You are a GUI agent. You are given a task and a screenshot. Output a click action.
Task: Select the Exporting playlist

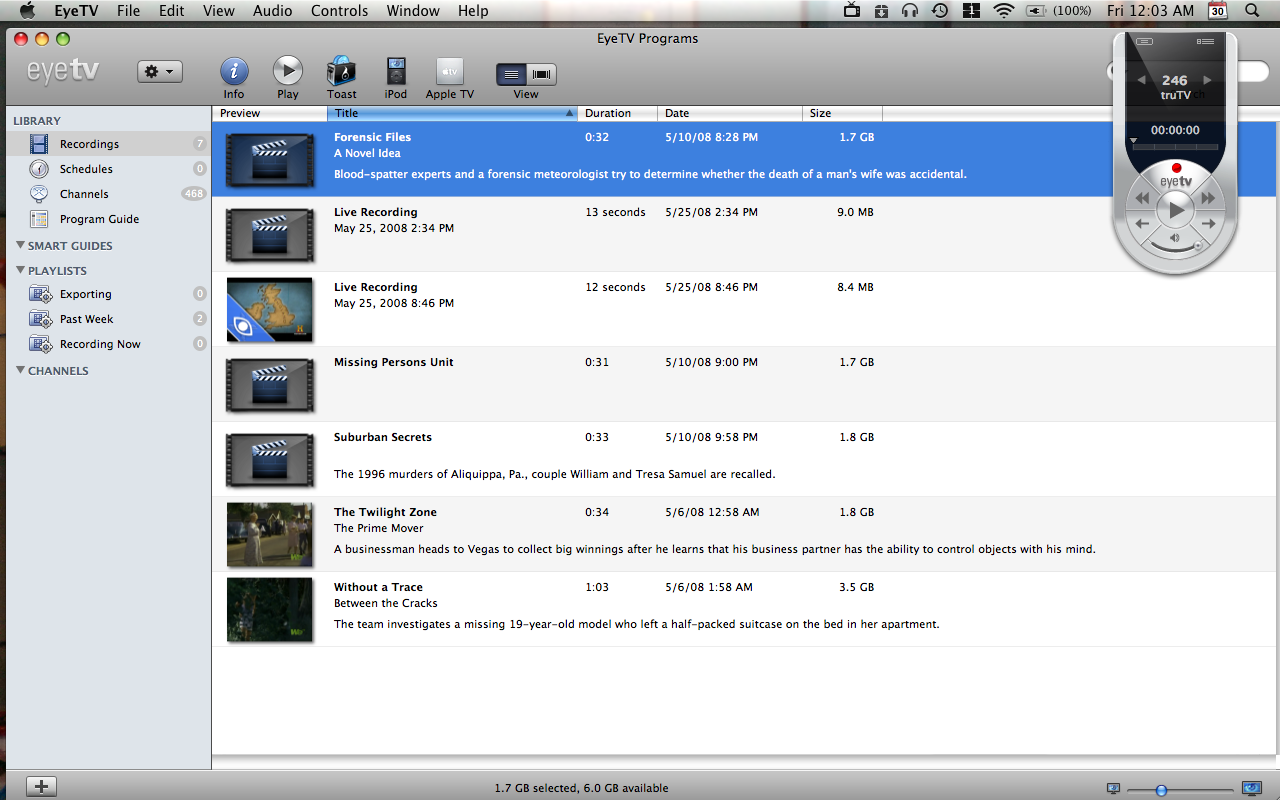108,294
